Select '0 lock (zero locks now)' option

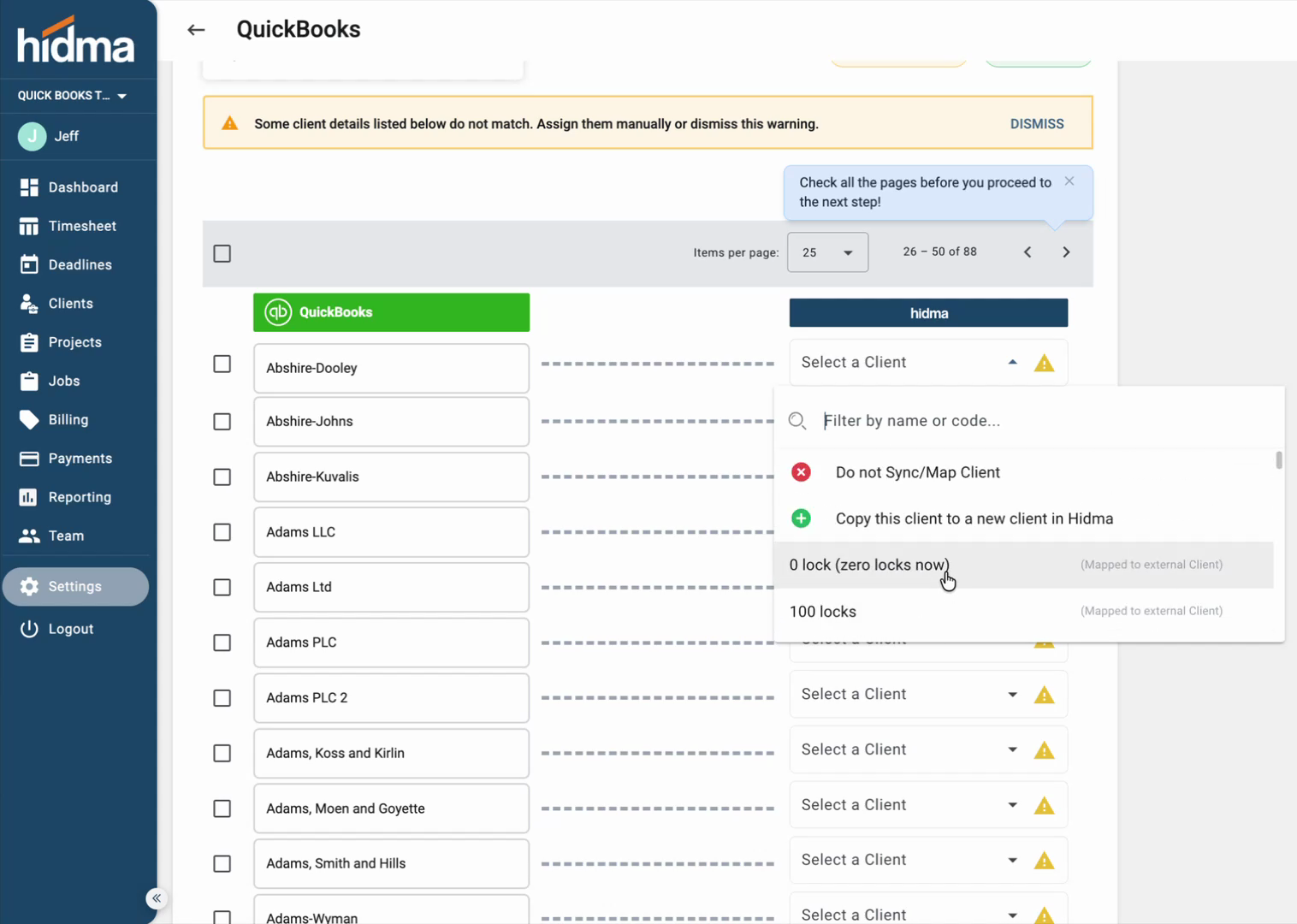[x=1023, y=565]
